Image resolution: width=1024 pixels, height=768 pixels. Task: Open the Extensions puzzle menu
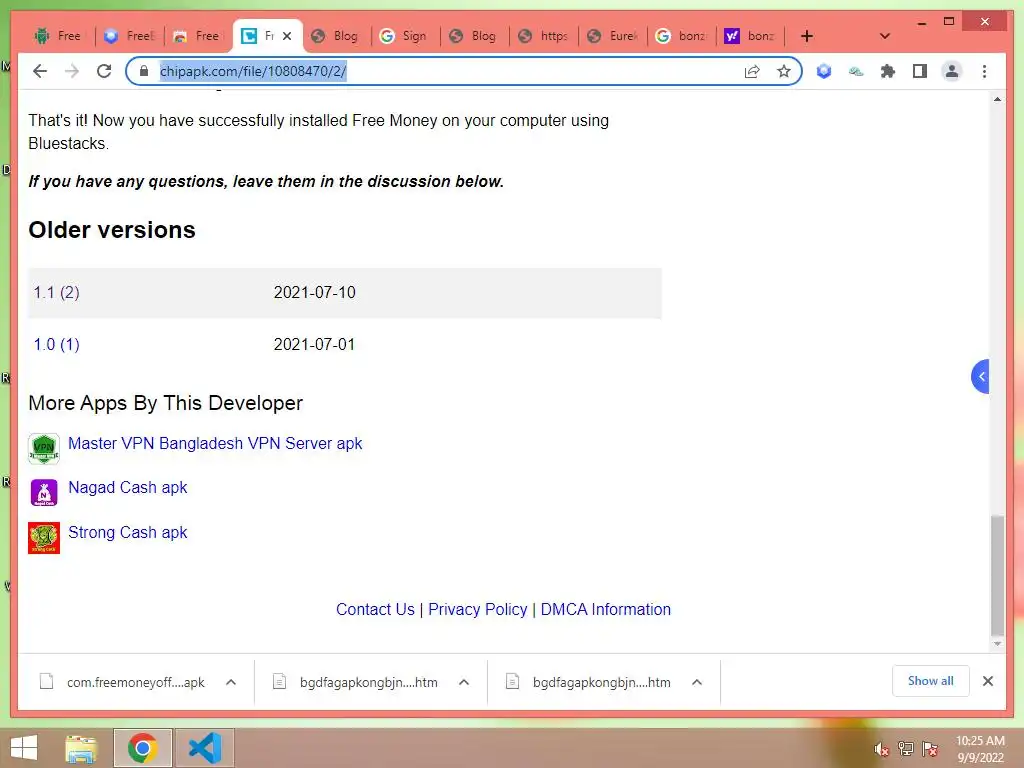(888, 71)
